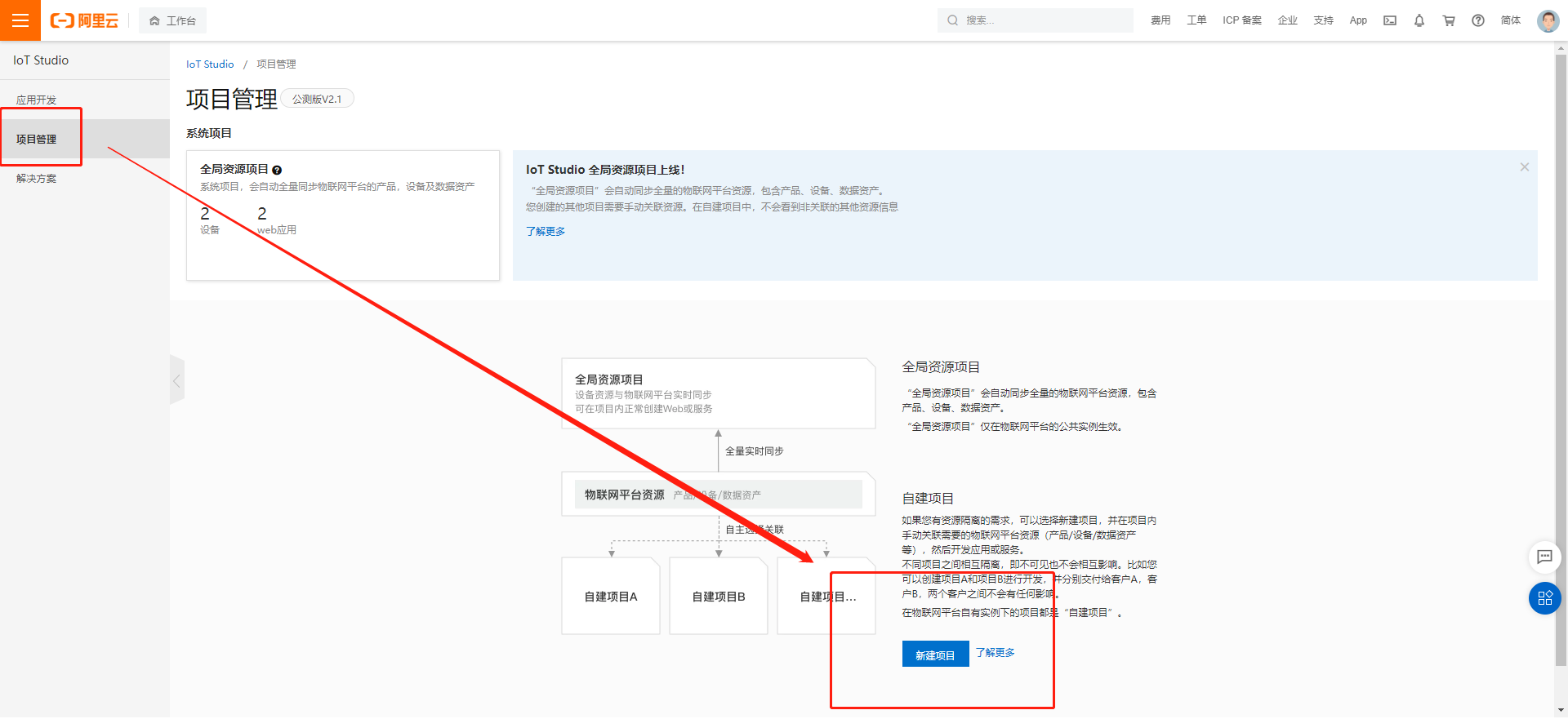Open the user avatar menu

click(1548, 20)
